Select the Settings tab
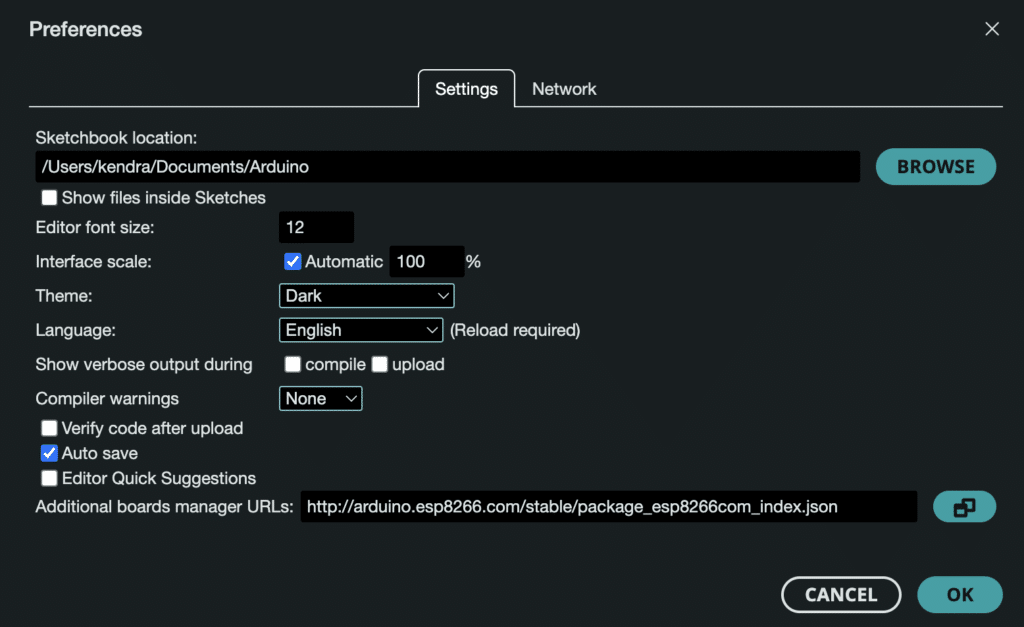1024x627 pixels. point(466,89)
